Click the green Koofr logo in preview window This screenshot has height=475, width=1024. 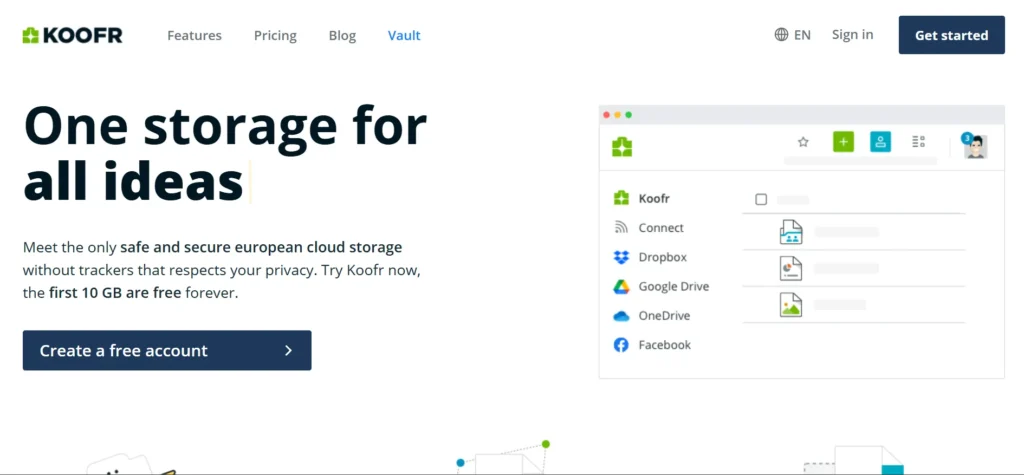622,147
